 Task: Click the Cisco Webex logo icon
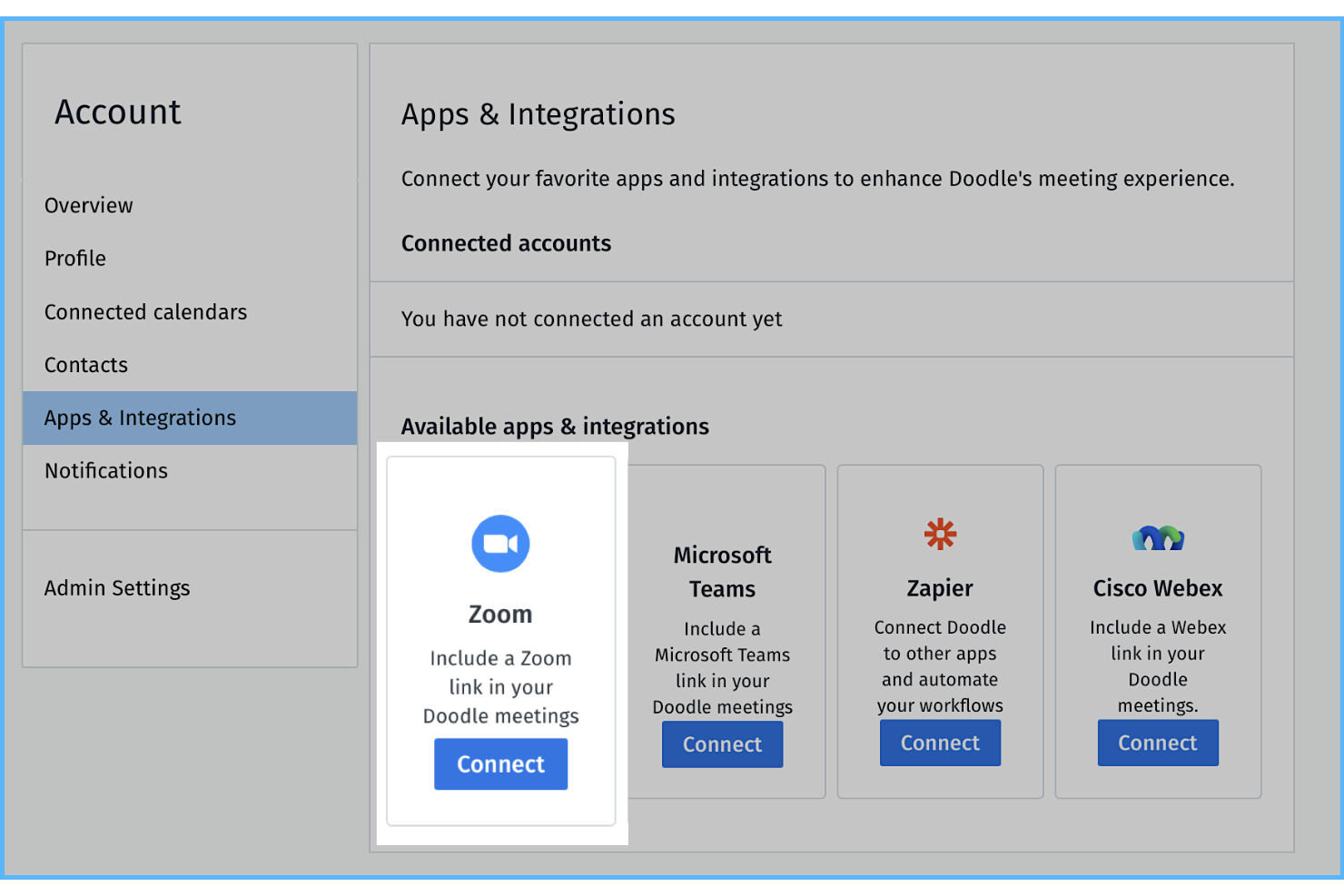coord(1158,538)
